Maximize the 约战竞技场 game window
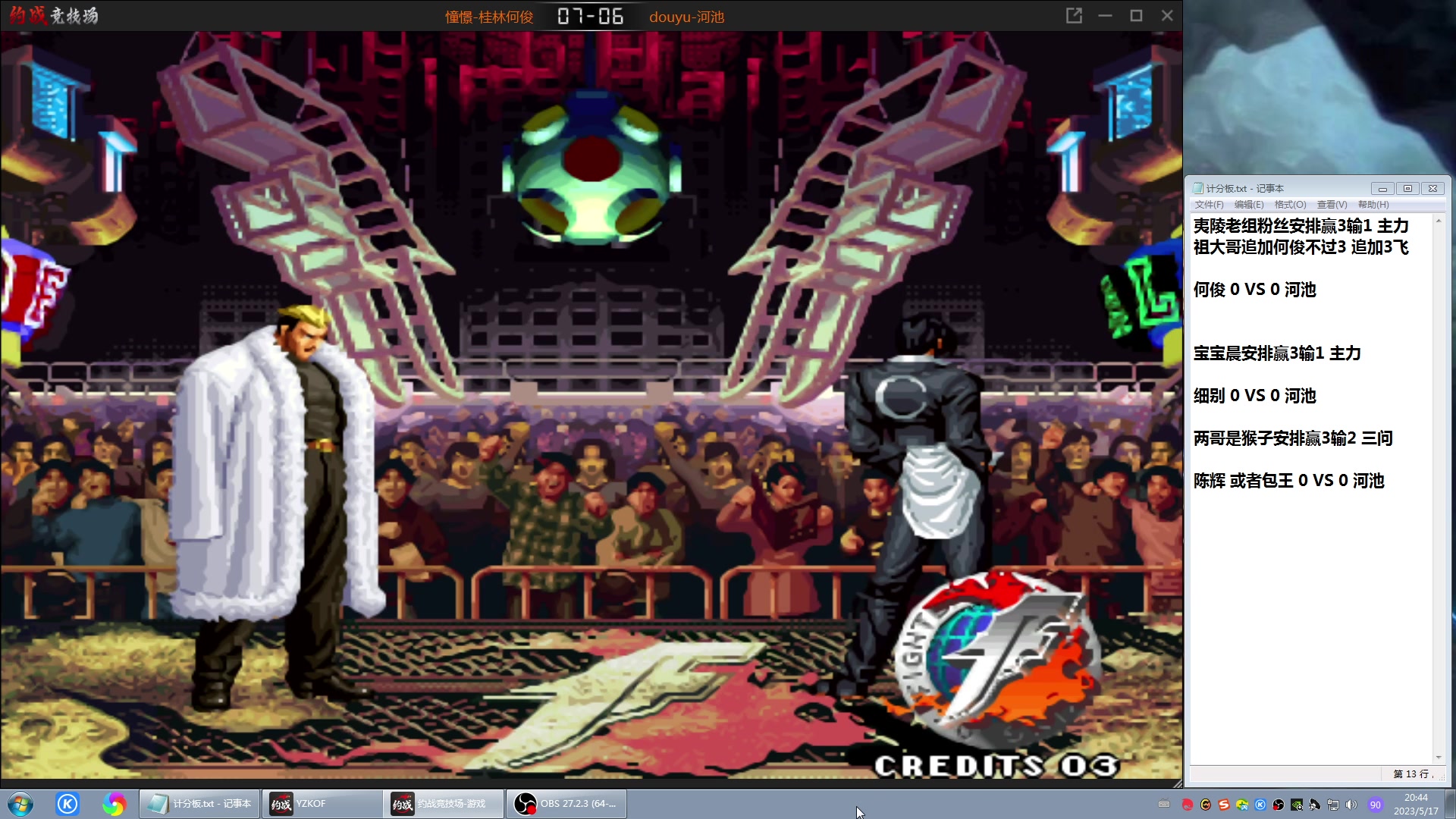This screenshot has width=1456, height=819. 1136,15
